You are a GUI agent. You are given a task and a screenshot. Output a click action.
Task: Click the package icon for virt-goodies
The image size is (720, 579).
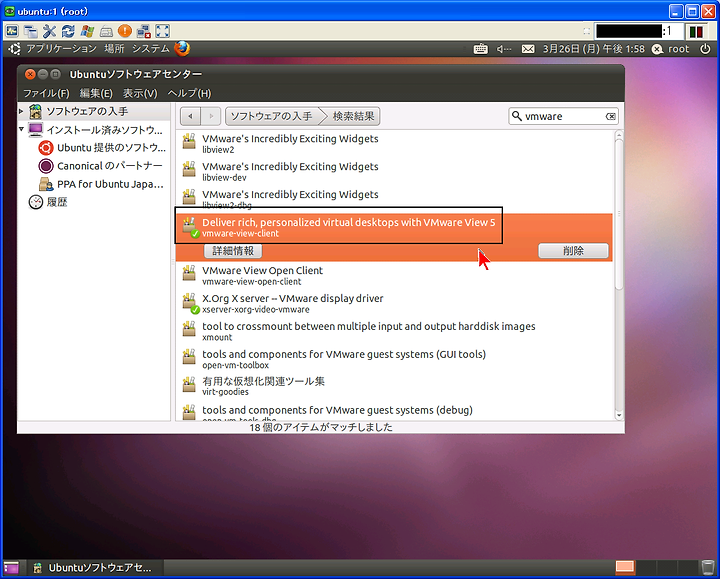[189, 385]
